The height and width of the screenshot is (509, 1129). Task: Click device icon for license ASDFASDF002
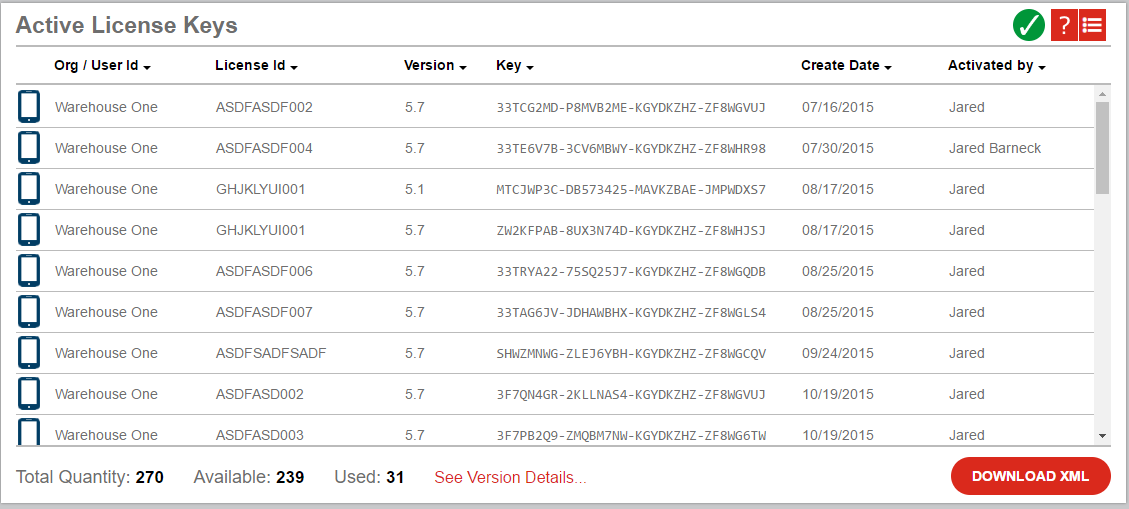(x=29, y=107)
